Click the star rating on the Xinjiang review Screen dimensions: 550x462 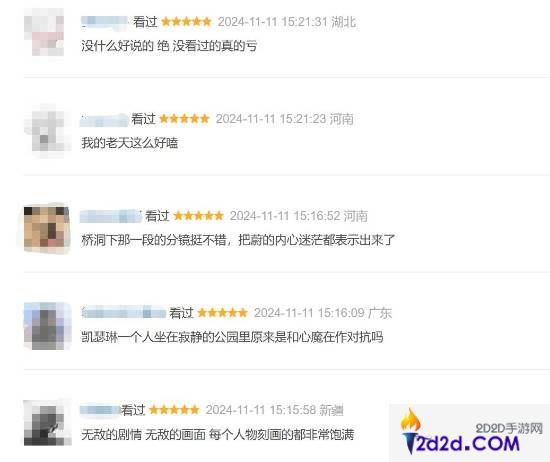tap(174, 409)
